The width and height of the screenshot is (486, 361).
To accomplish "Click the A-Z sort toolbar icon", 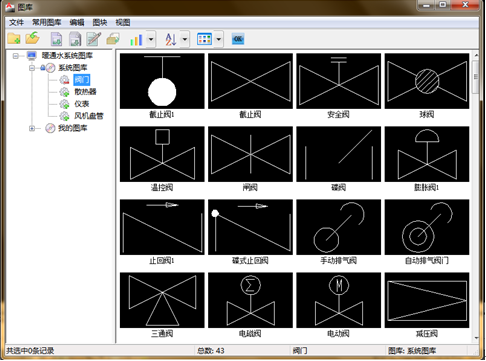I will [x=171, y=39].
